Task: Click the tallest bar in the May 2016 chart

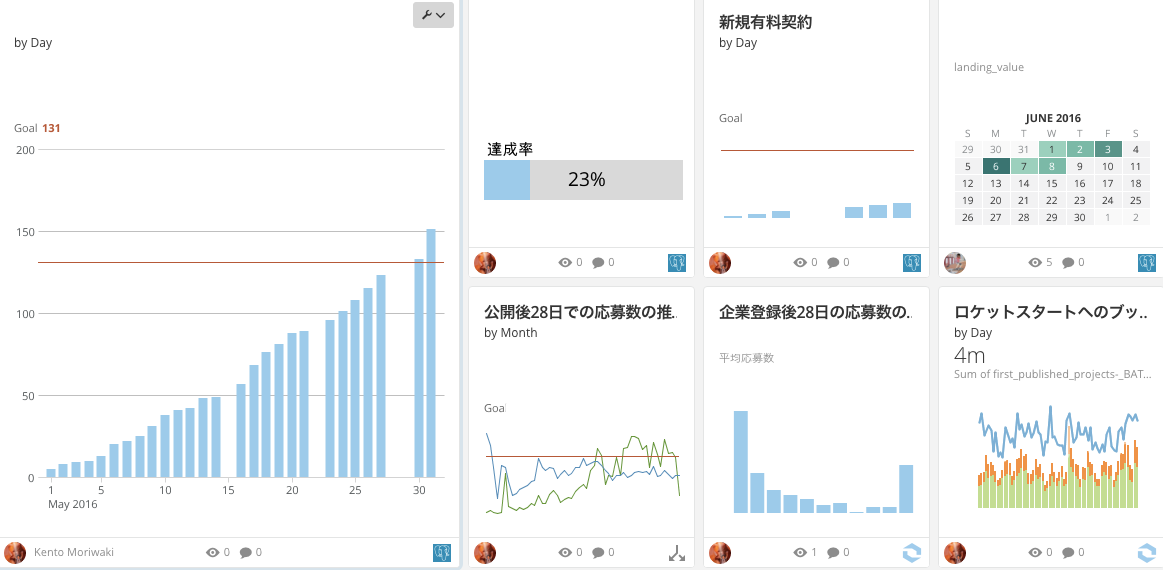Action: tap(431, 353)
